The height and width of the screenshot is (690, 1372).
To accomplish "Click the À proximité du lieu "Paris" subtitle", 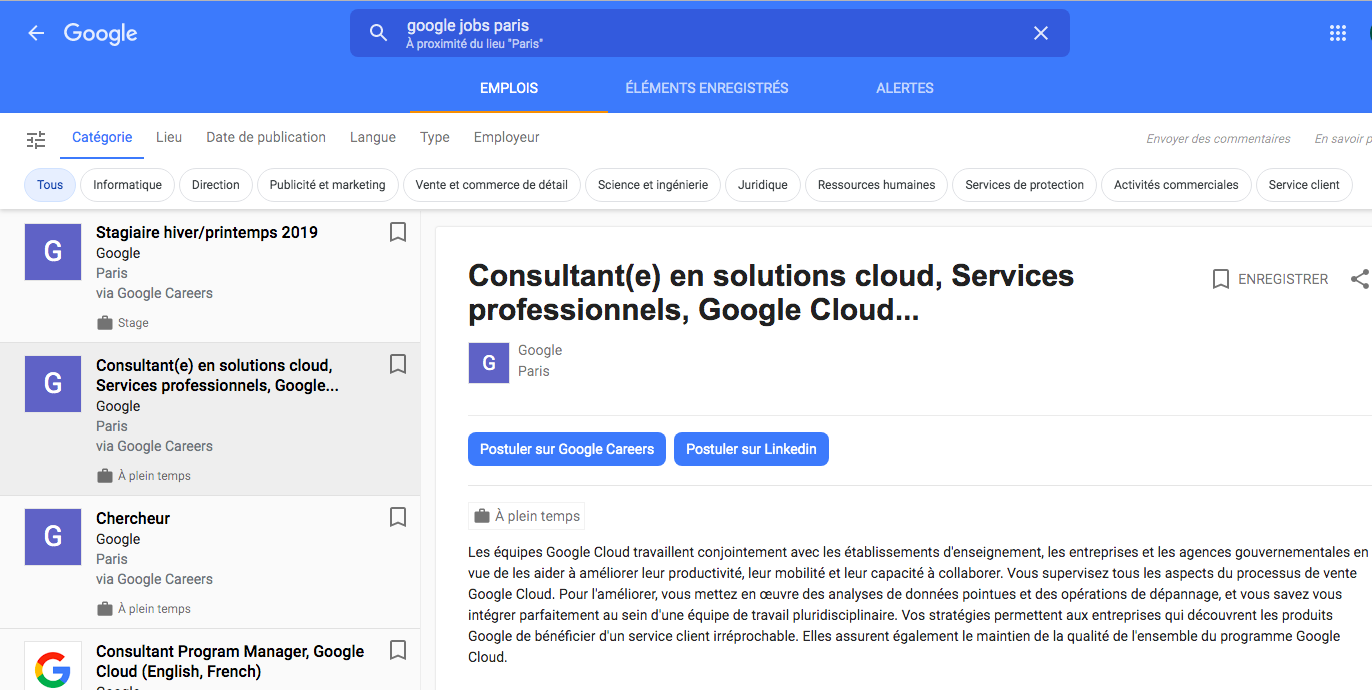I will coord(475,44).
